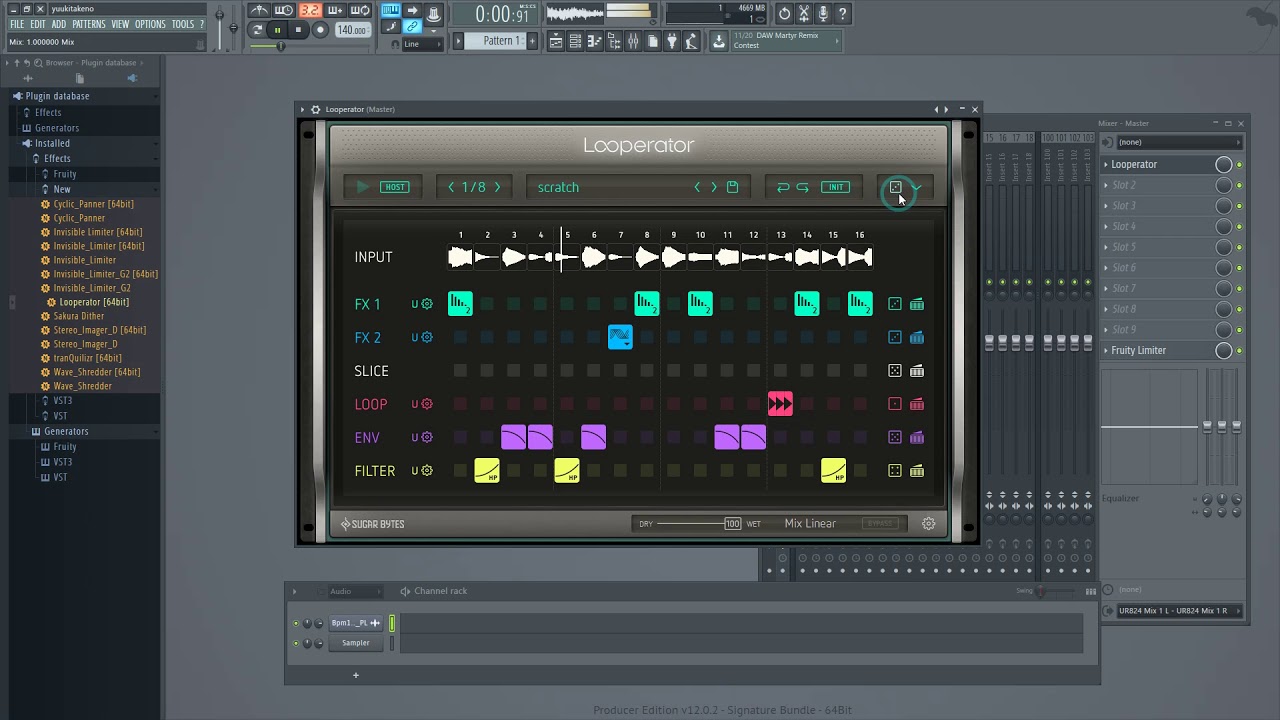Open the Fruity Limiter slot arrow menu
Image resolution: width=1280 pixels, height=720 pixels.
point(1106,350)
